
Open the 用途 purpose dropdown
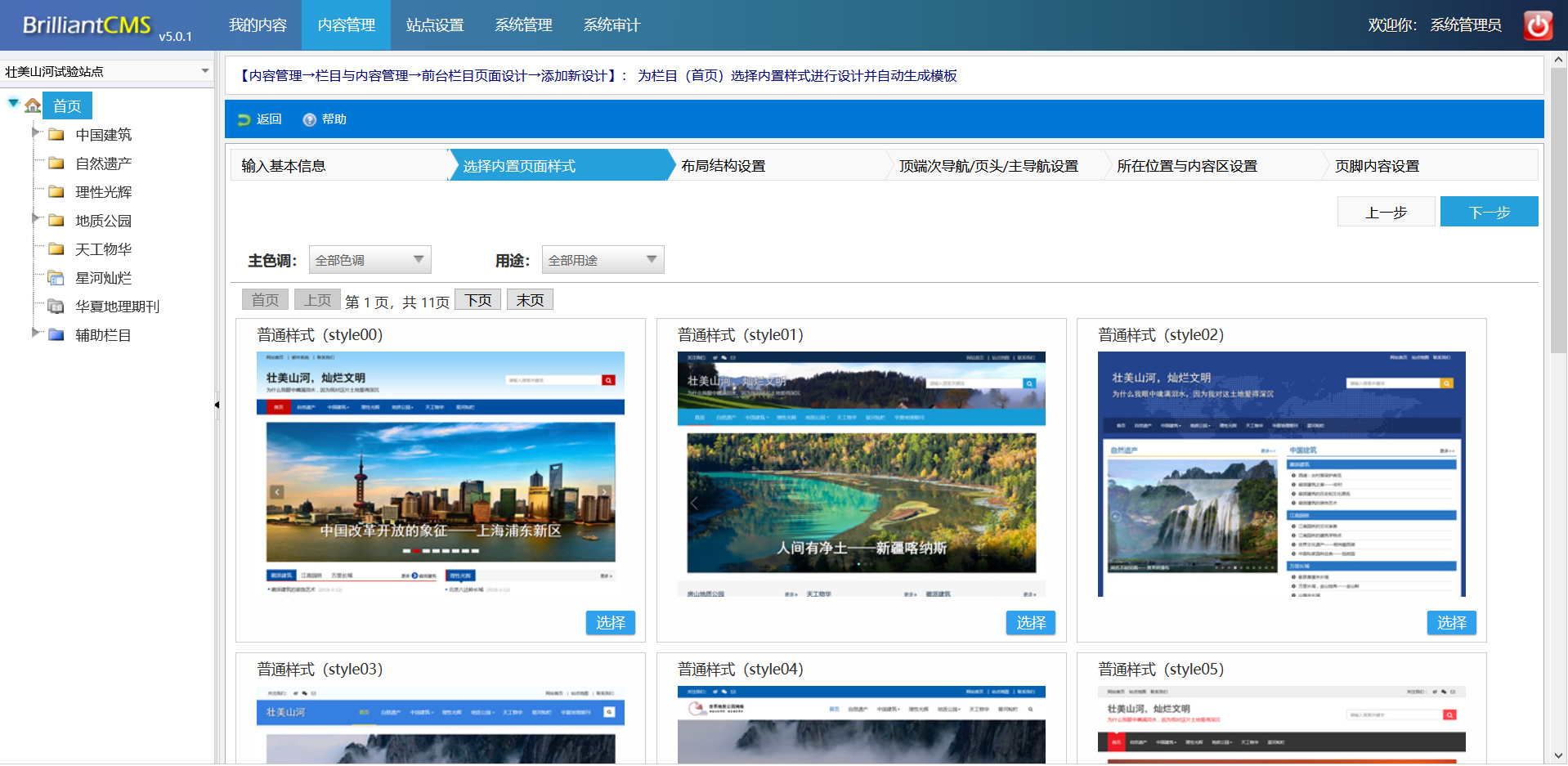coord(603,260)
